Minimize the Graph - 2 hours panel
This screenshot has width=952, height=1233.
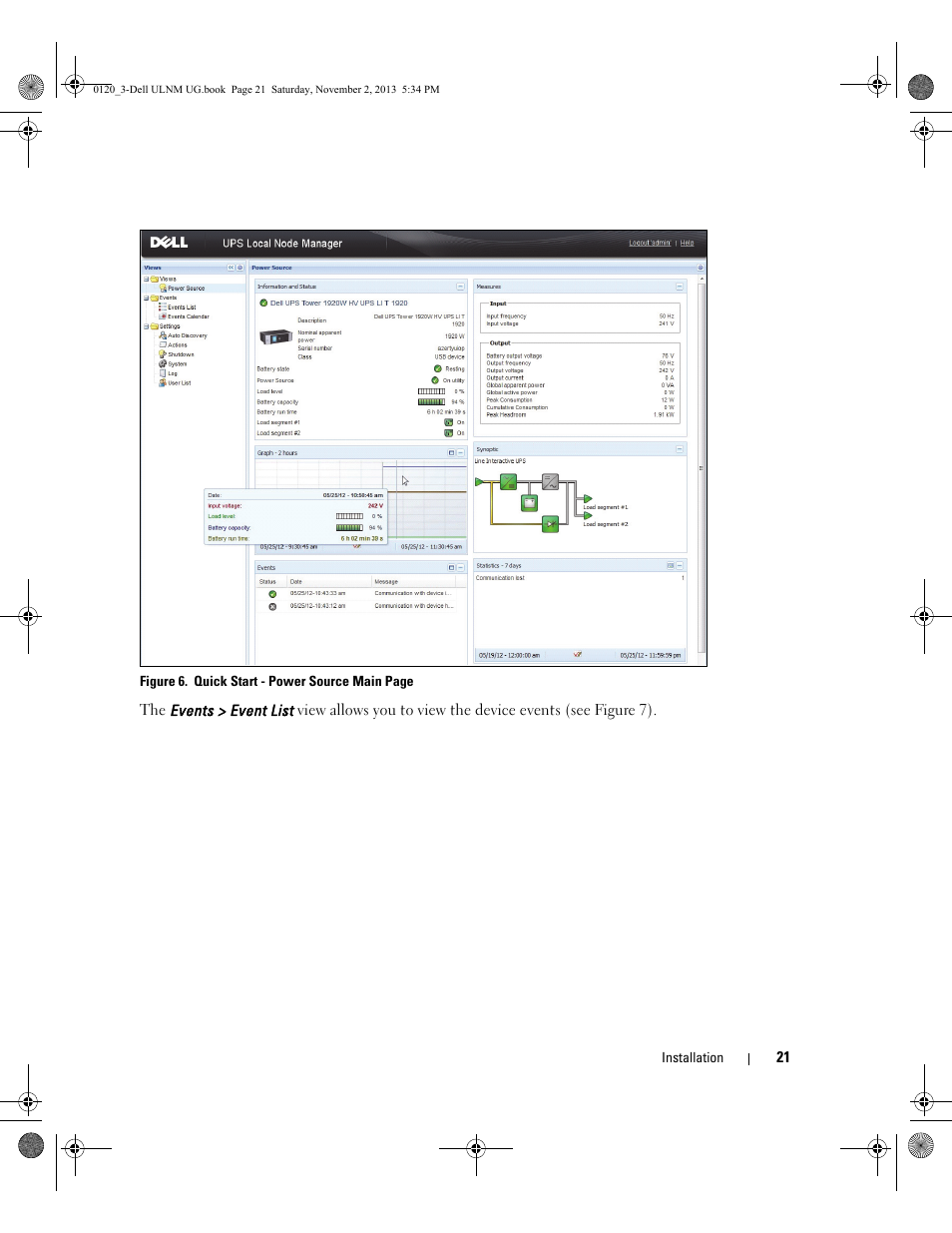point(460,453)
